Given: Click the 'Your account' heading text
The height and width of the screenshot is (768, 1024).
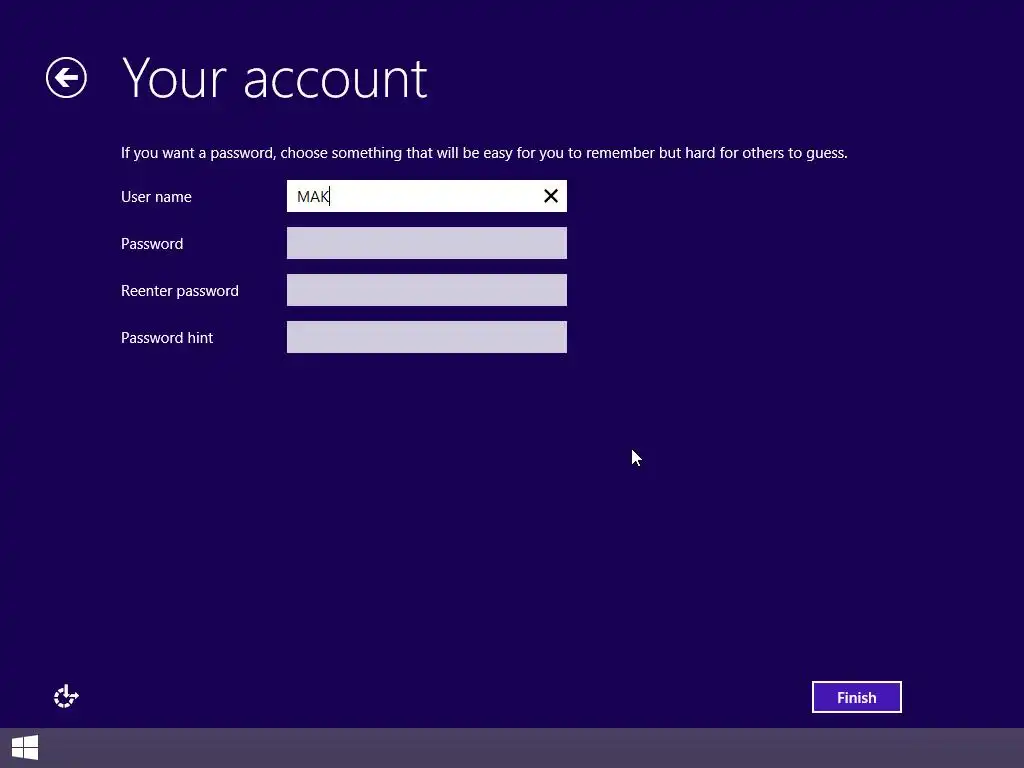Looking at the screenshot, I should pyautogui.click(x=275, y=78).
